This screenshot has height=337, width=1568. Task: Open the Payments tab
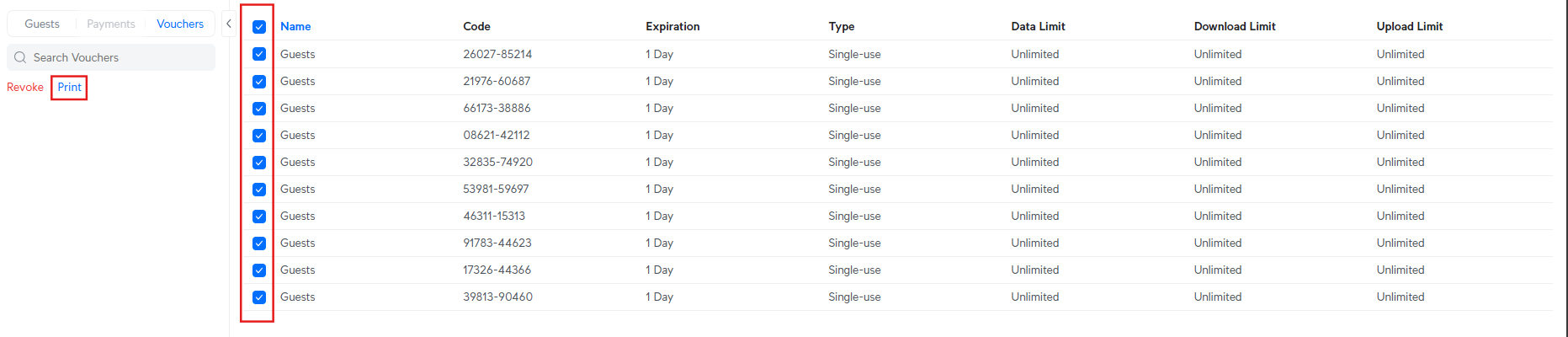click(111, 24)
